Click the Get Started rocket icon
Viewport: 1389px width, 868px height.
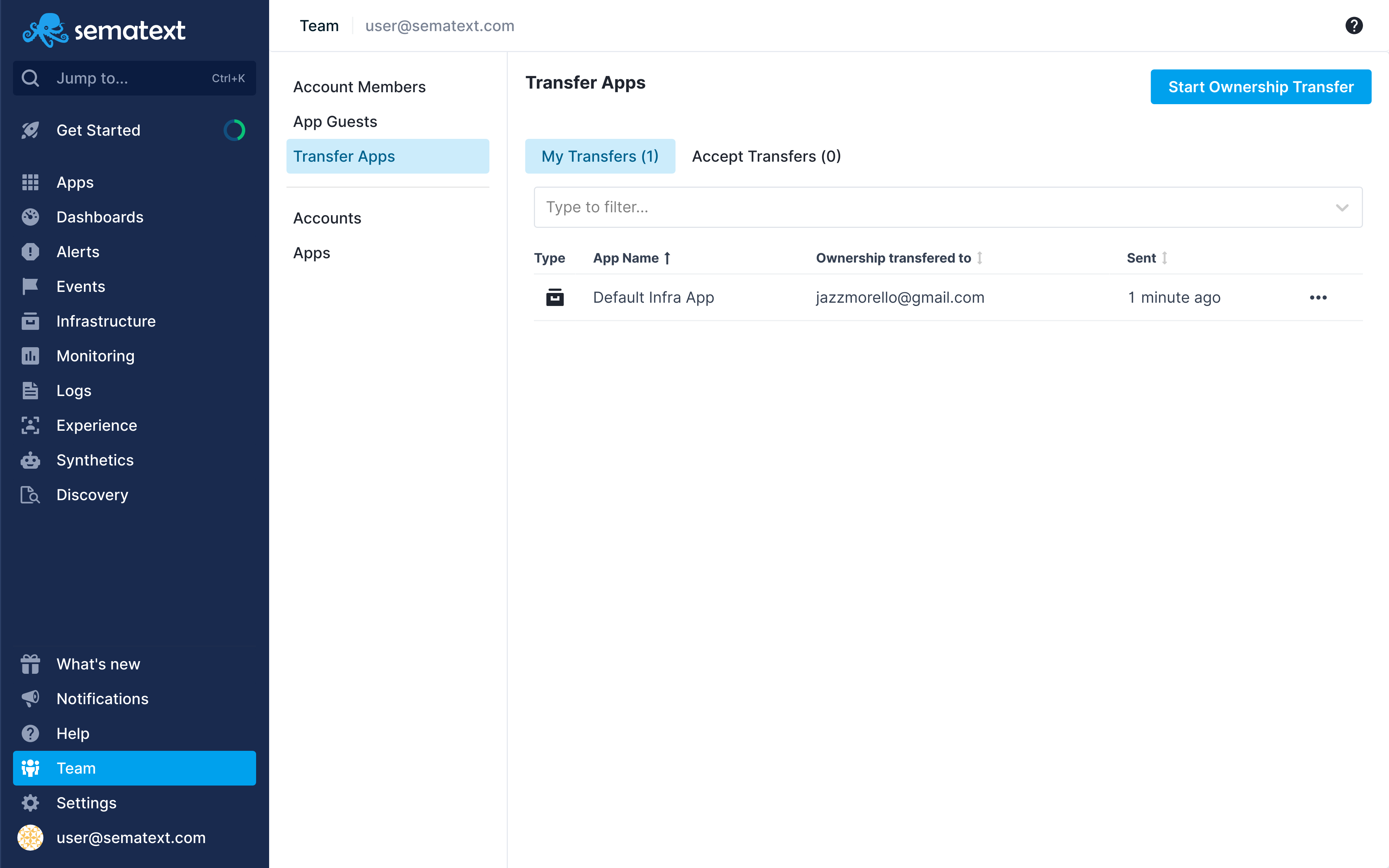tap(30, 130)
